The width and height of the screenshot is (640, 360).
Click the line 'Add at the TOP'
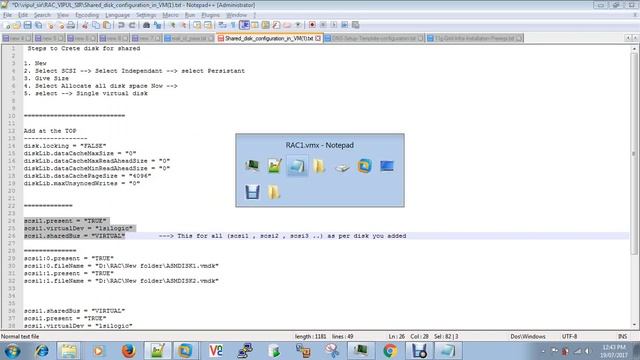[x=50, y=131]
